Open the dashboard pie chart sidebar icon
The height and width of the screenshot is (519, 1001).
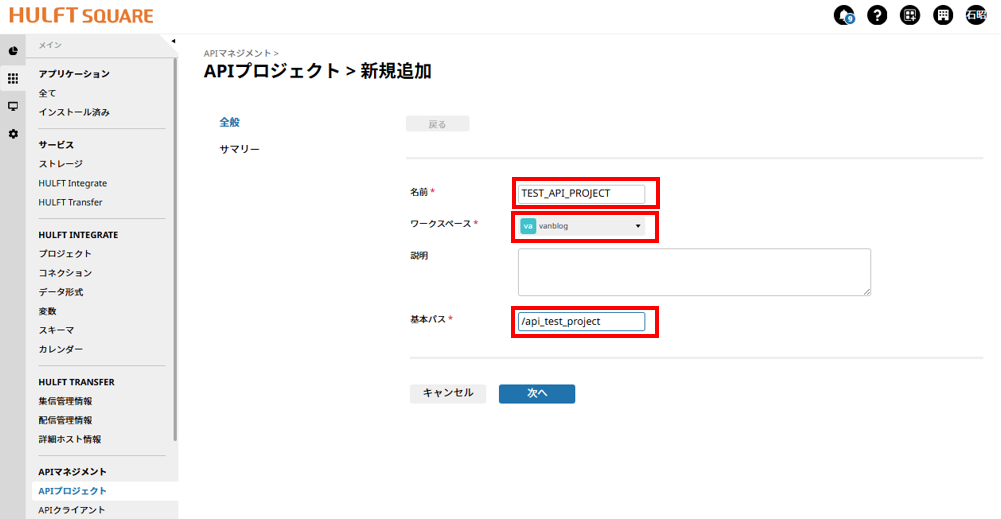click(13, 51)
